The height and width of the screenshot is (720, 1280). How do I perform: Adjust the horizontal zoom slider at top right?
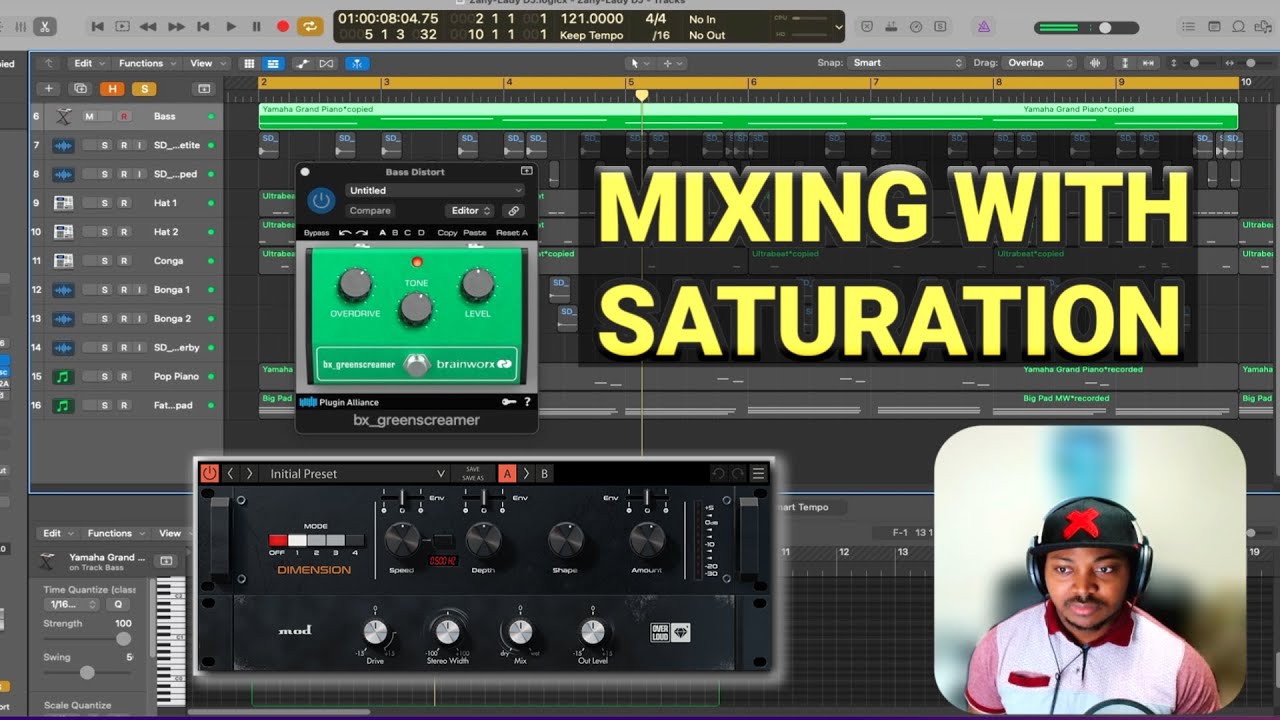click(1249, 63)
